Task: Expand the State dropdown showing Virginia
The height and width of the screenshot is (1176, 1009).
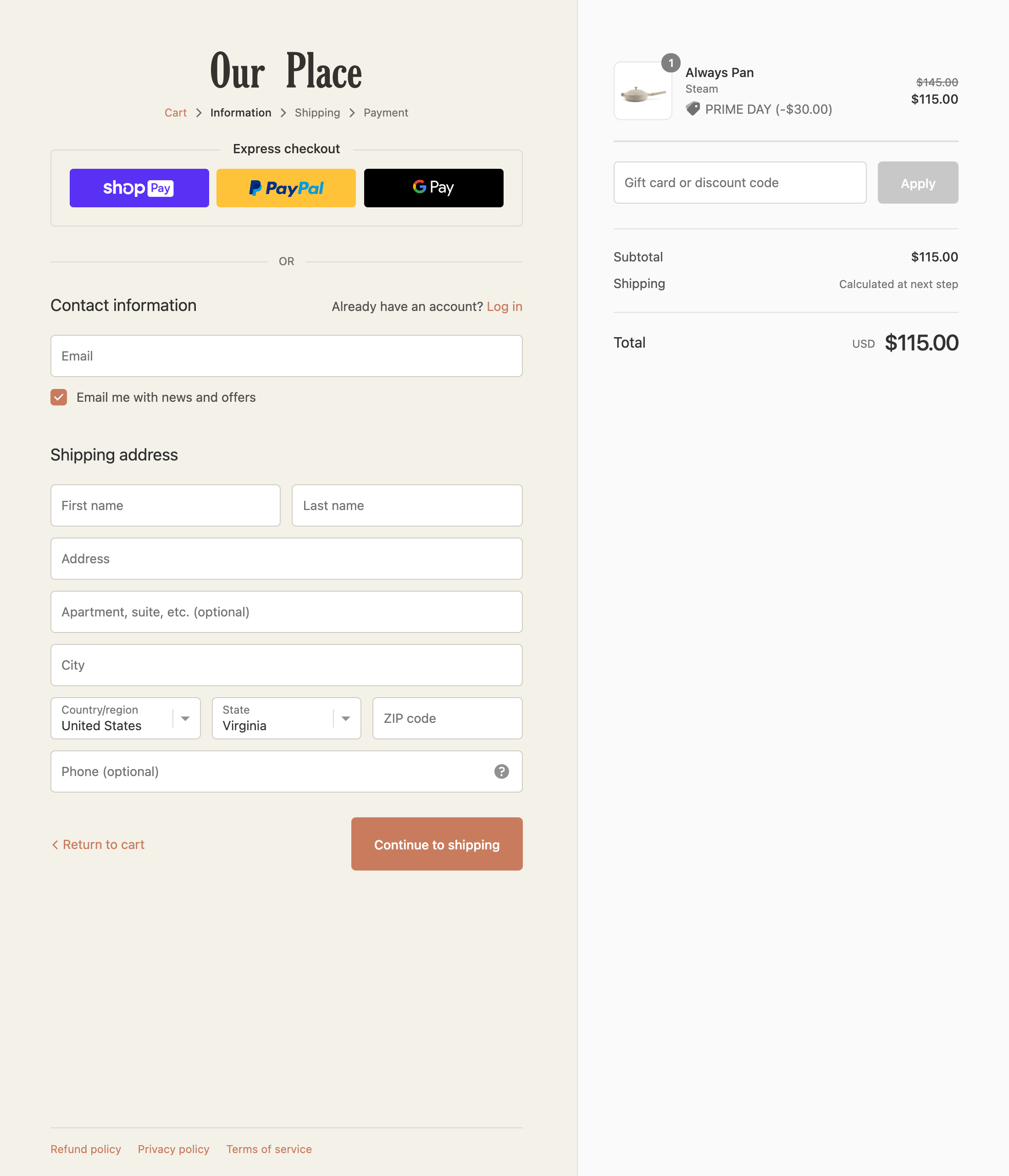Action: (286, 718)
